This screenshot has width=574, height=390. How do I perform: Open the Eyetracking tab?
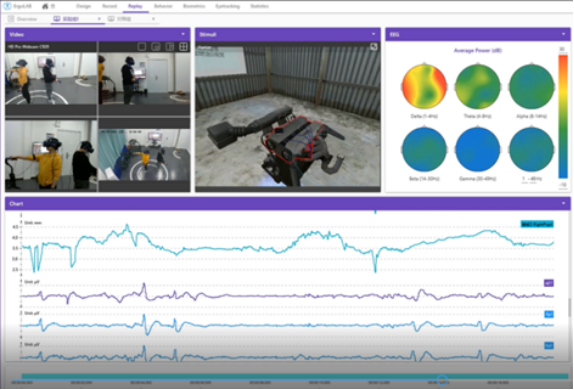click(x=227, y=6)
